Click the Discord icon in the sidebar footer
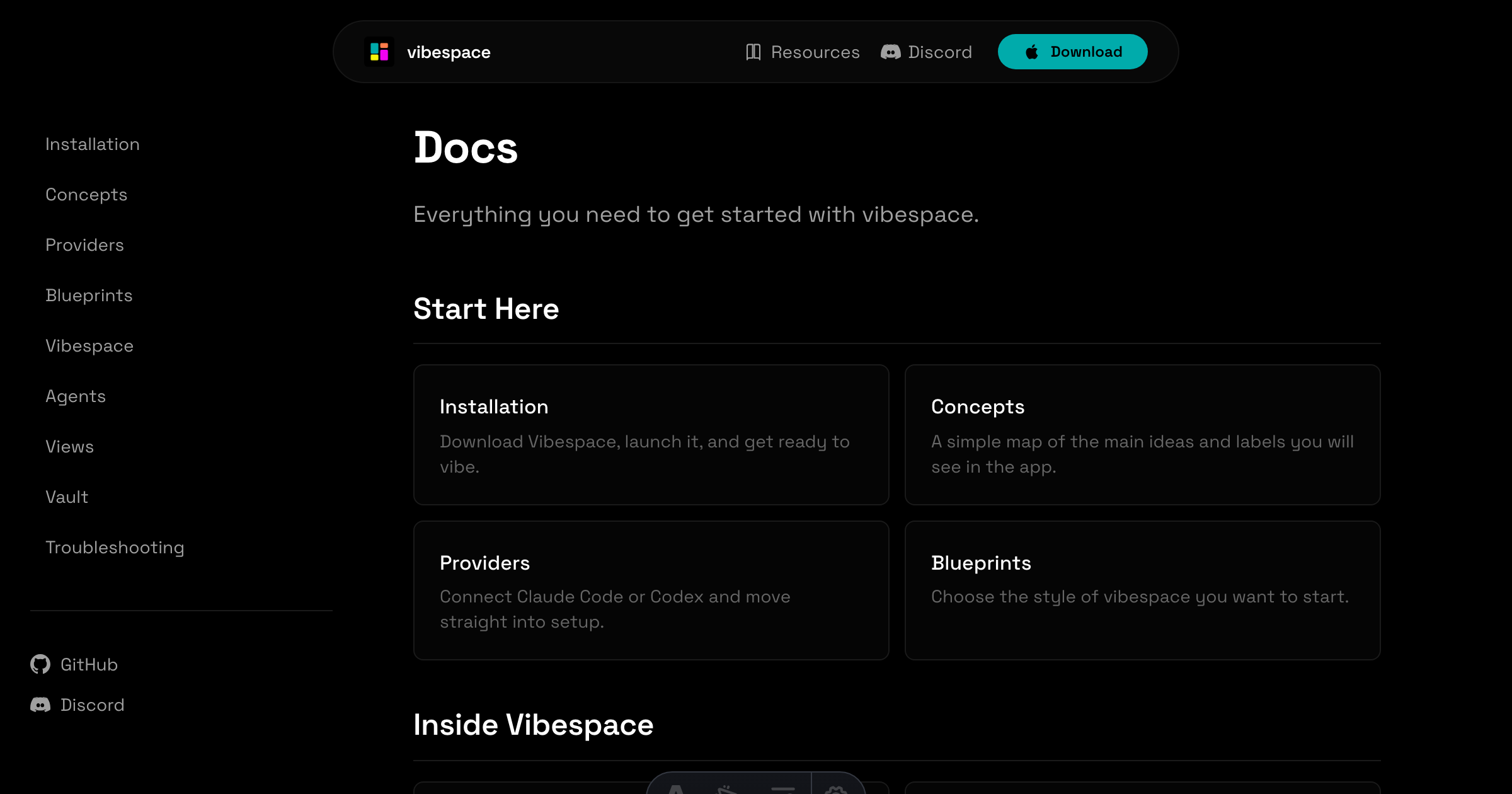Screen dimensions: 1512x794 [40, 705]
